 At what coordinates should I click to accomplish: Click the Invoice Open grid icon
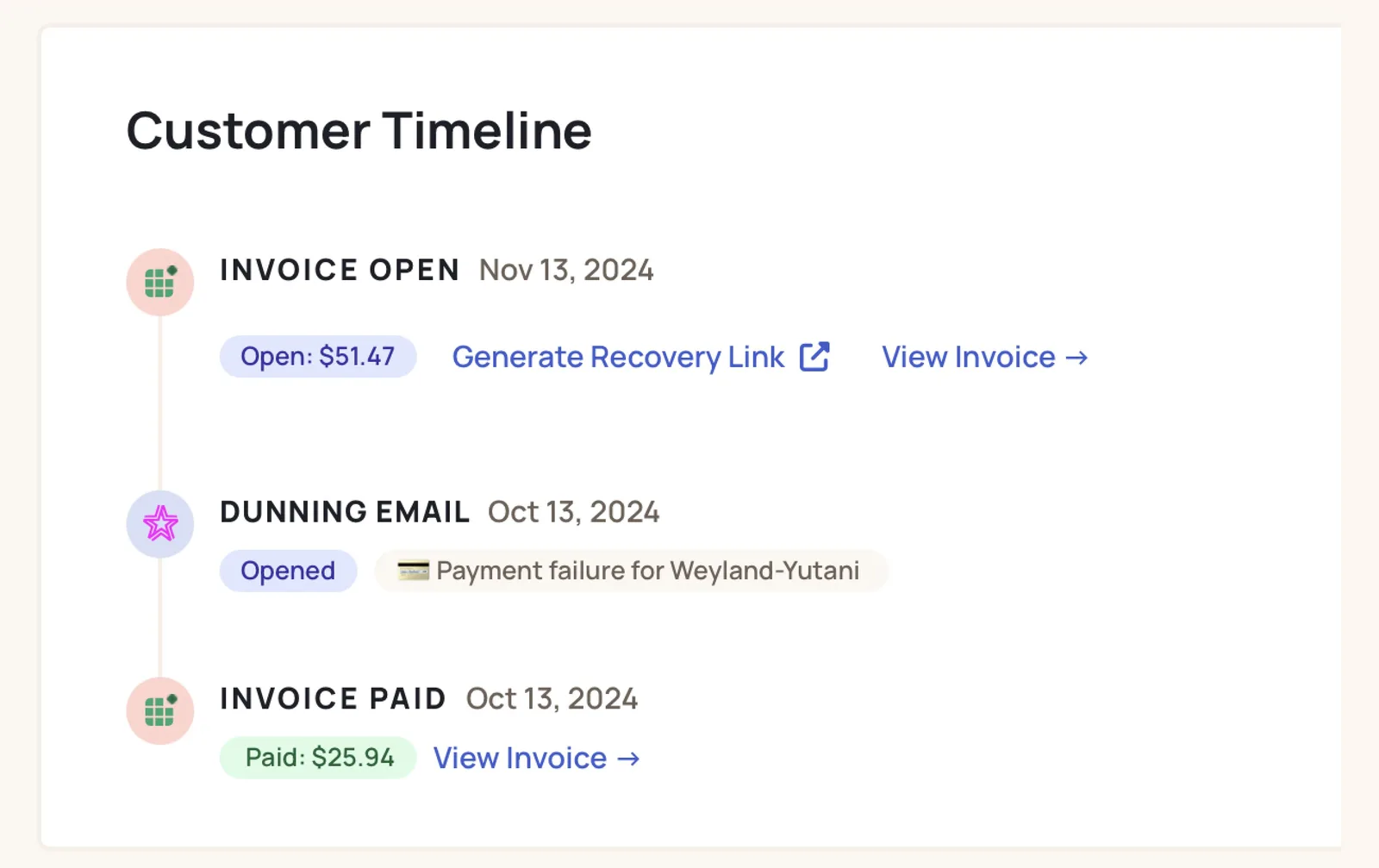tap(160, 282)
